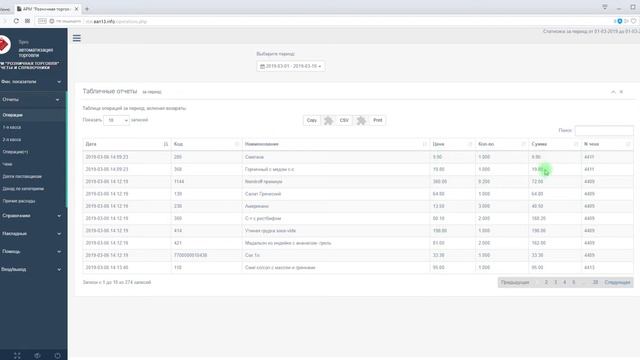This screenshot has width=640, height=360.
Task: Click the red diamond app logo
Action: 4,44
